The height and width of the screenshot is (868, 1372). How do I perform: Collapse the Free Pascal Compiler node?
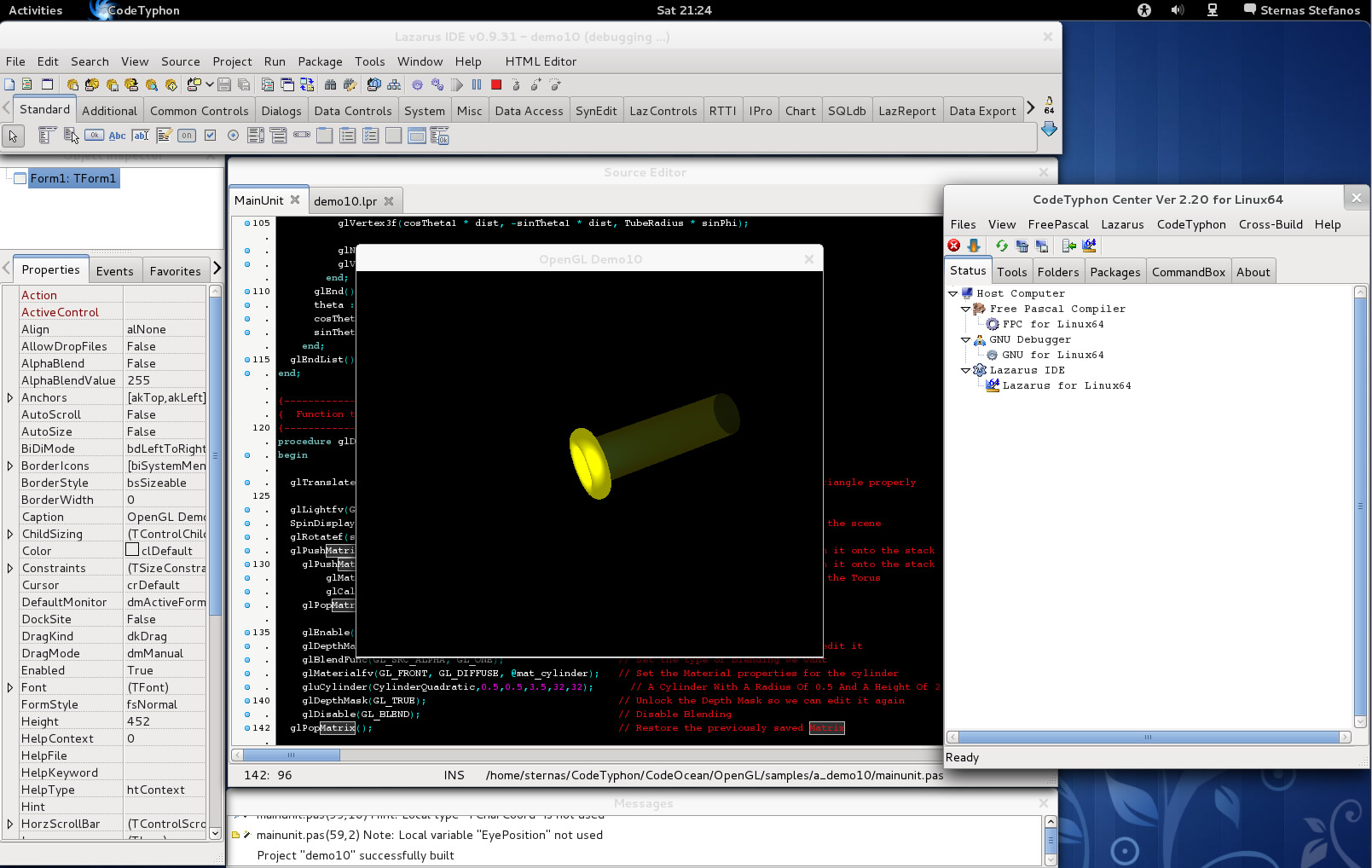click(965, 309)
